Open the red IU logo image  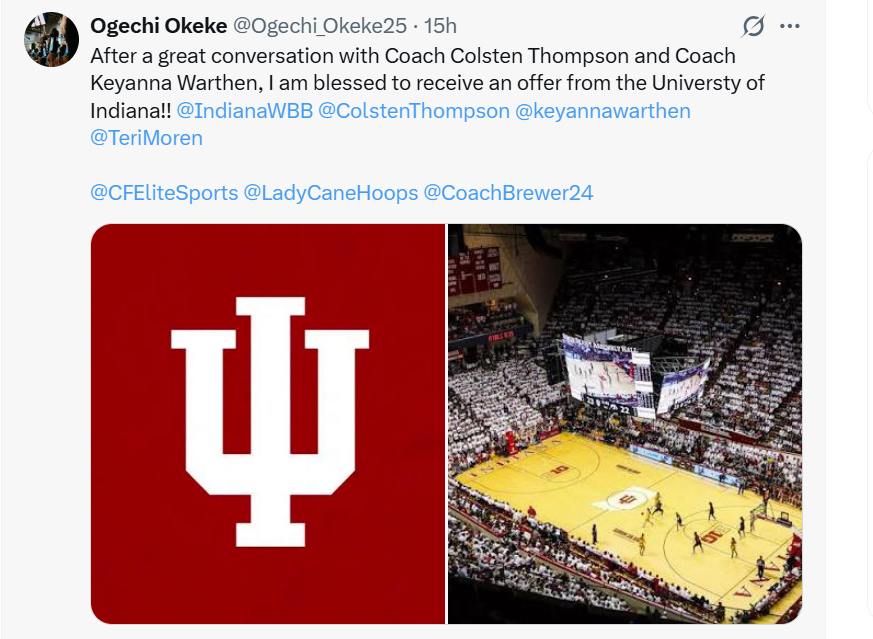point(268,423)
